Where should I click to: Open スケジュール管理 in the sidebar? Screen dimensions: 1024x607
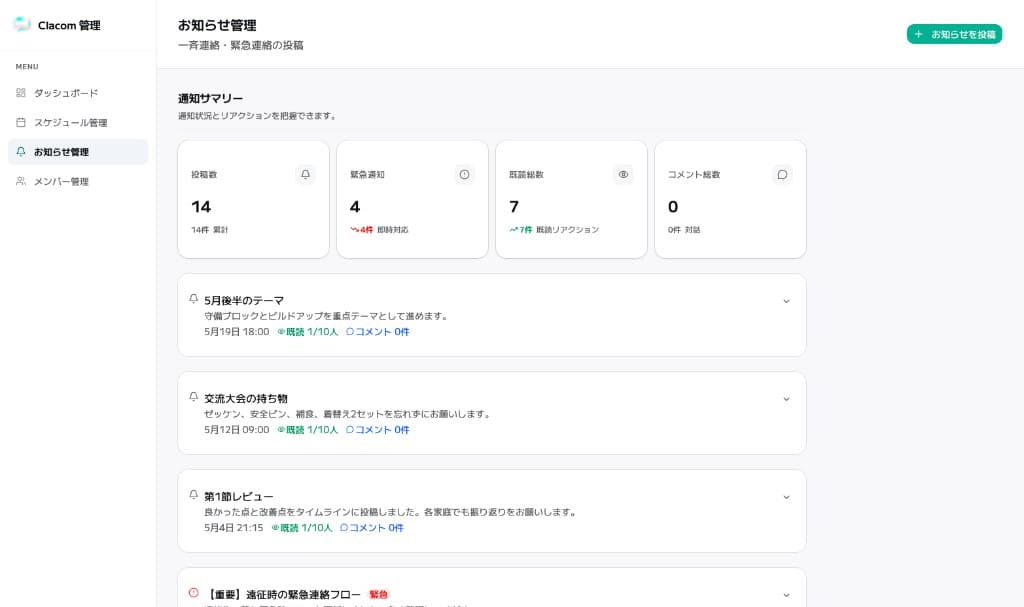click(78, 122)
